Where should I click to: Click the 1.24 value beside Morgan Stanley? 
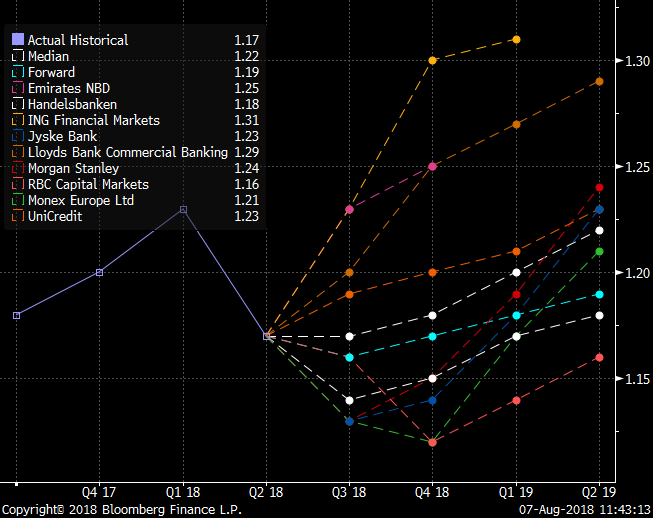point(247,168)
